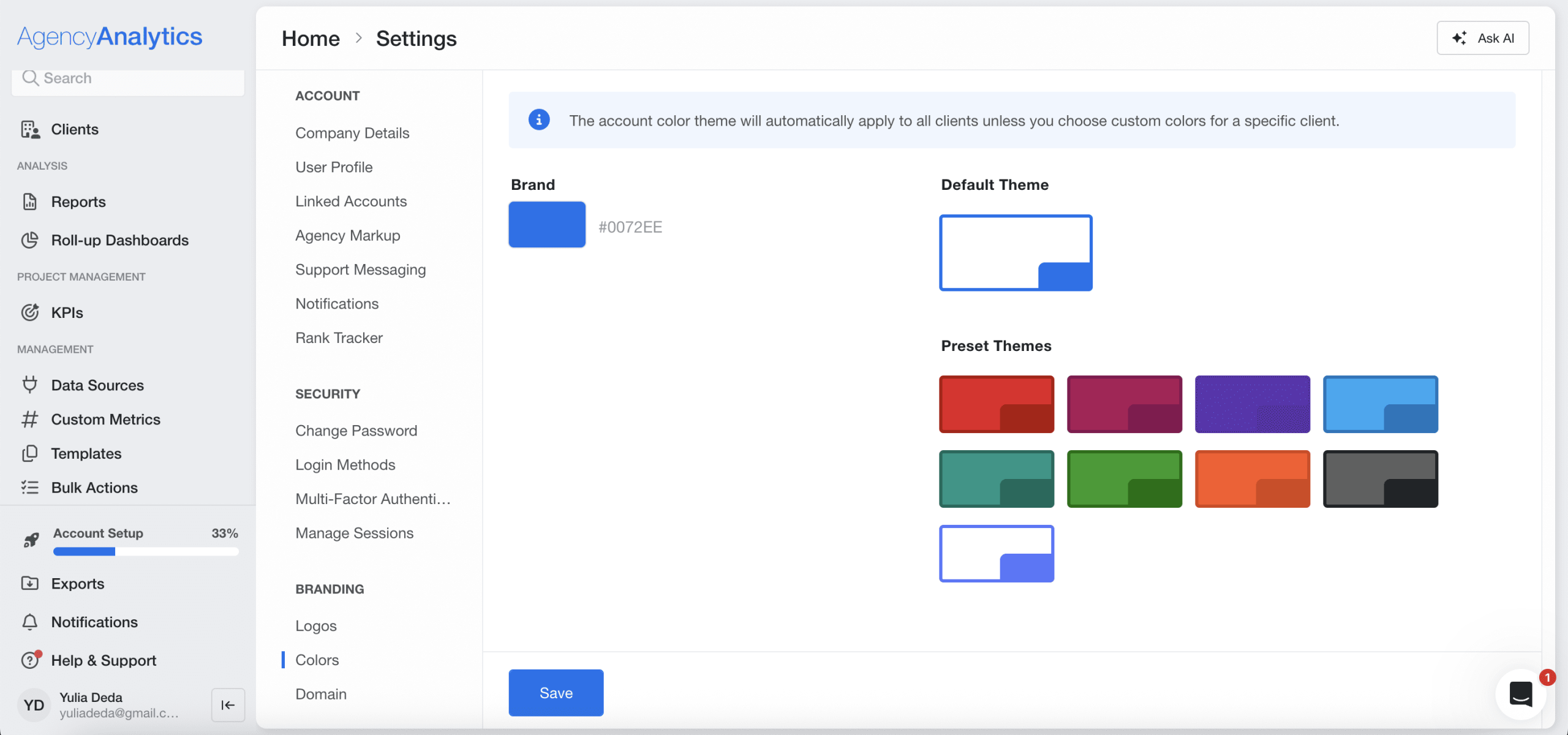
Task: Click the YD user avatar
Action: tap(34, 705)
